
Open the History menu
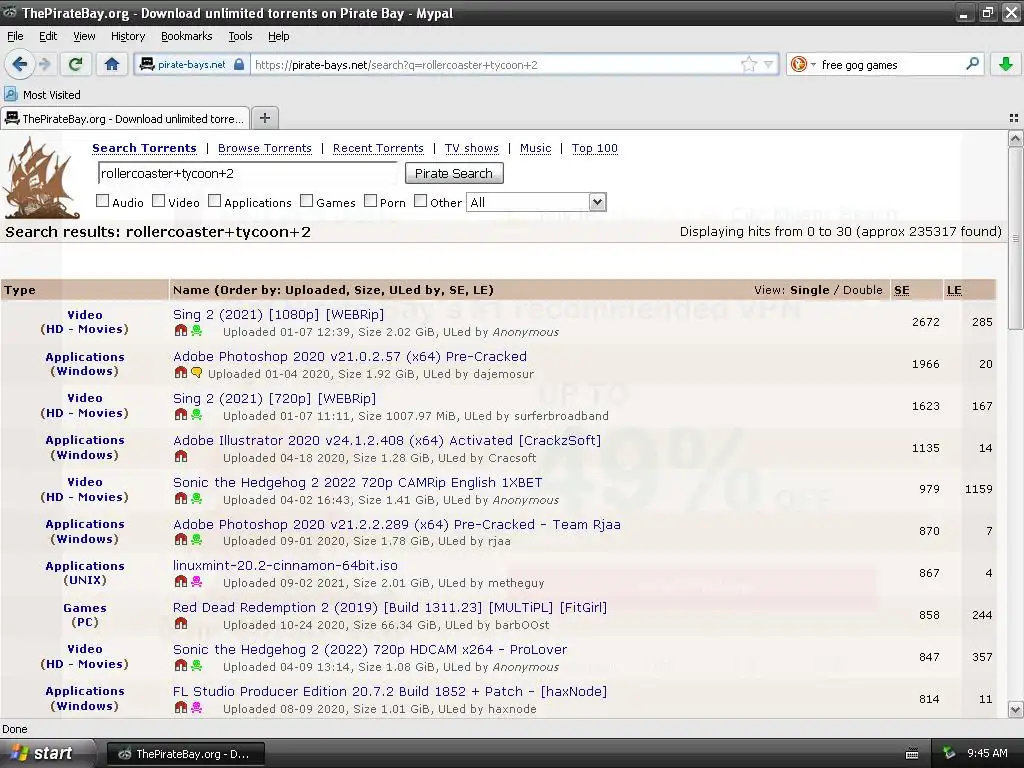tap(127, 37)
